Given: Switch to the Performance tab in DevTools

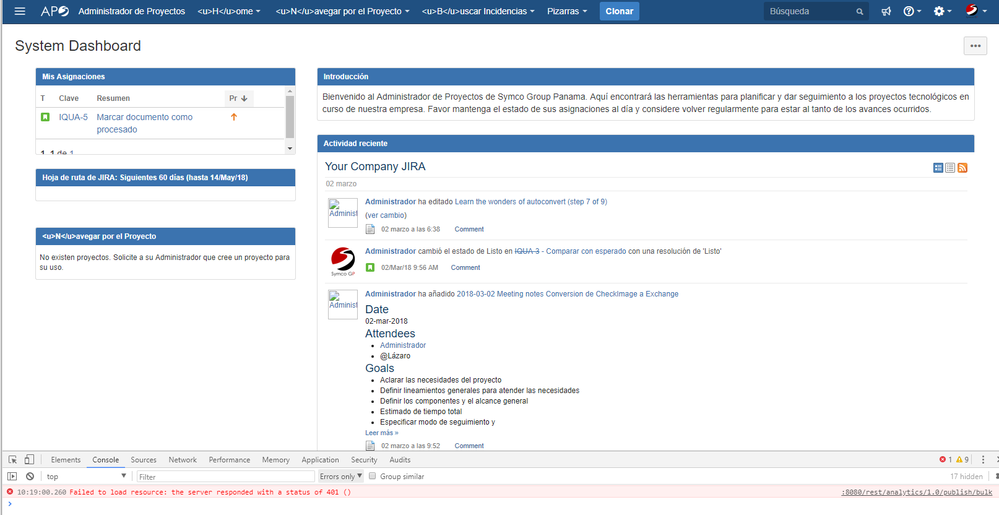Looking at the screenshot, I should tap(229, 460).
